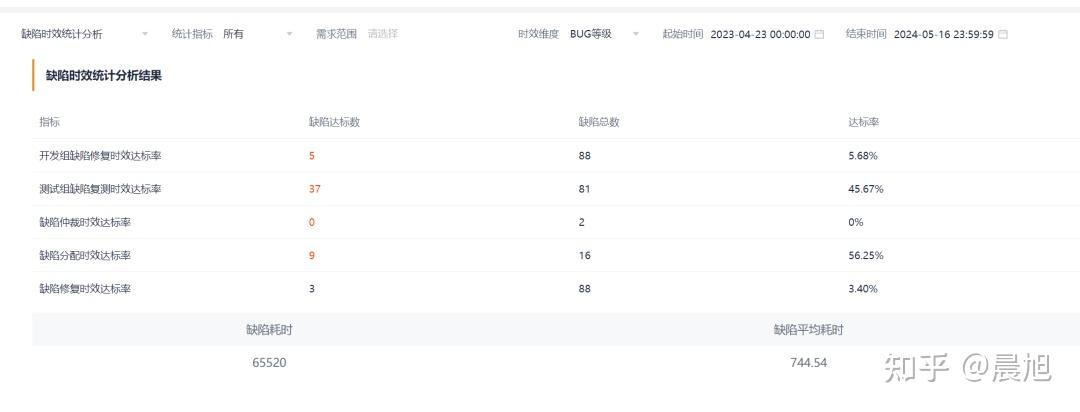Click the start time date field
Viewport: 1080px width, 412px height.
click(x=760, y=34)
